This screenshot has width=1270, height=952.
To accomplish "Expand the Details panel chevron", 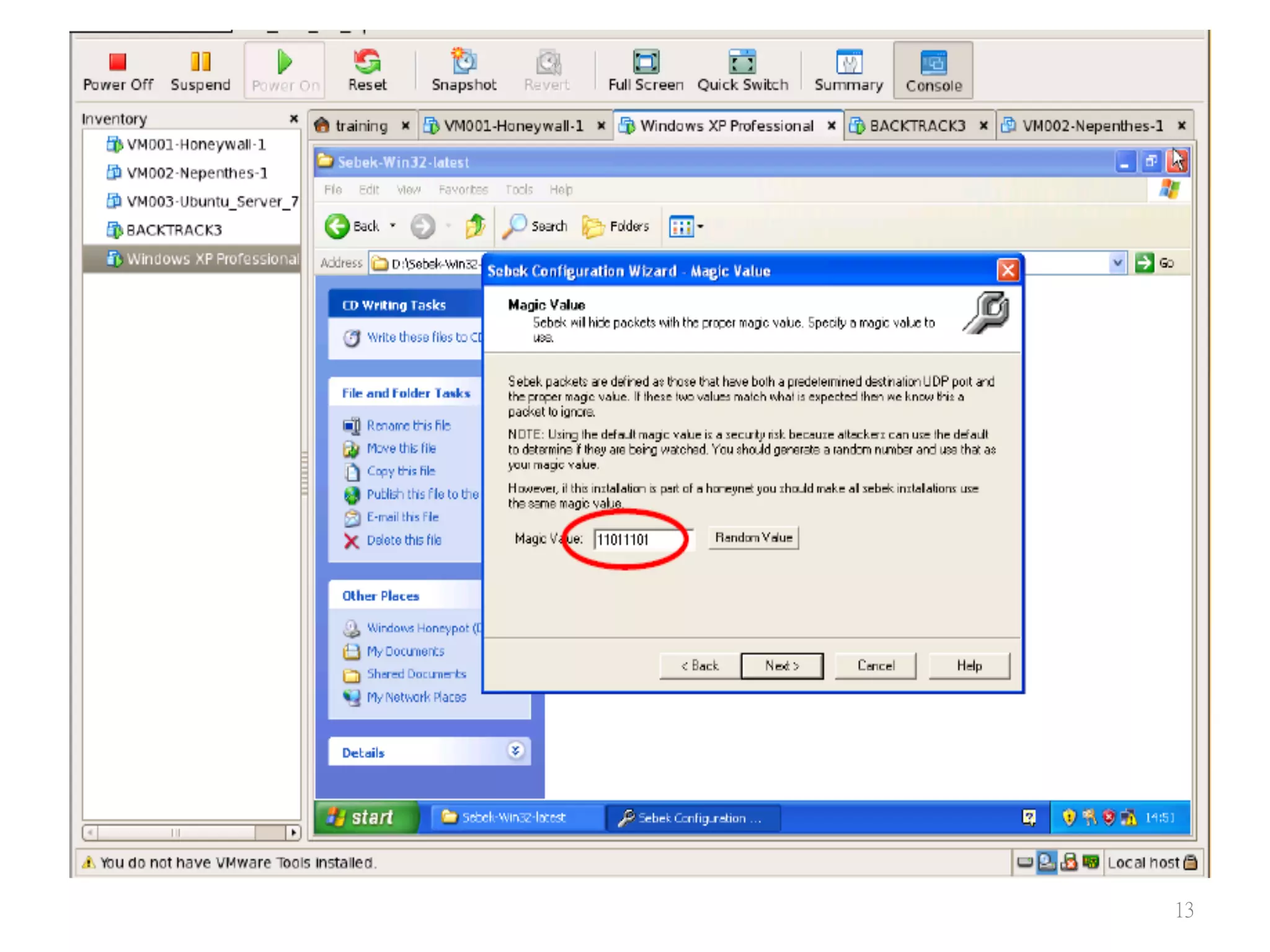I will [x=515, y=751].
